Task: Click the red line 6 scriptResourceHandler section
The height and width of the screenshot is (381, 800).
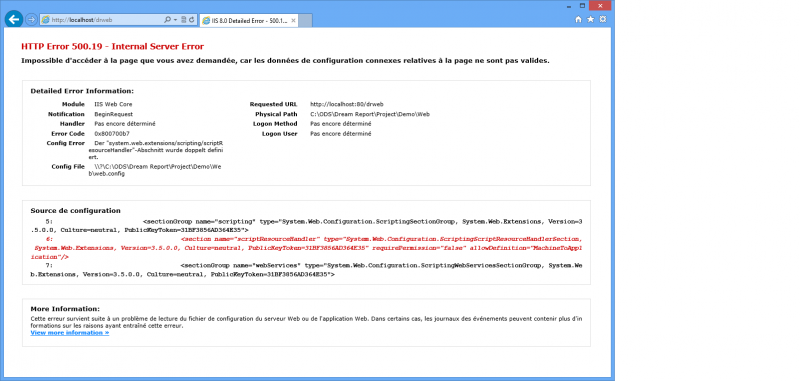Action: pyautogui.click(x=306, y=248)
